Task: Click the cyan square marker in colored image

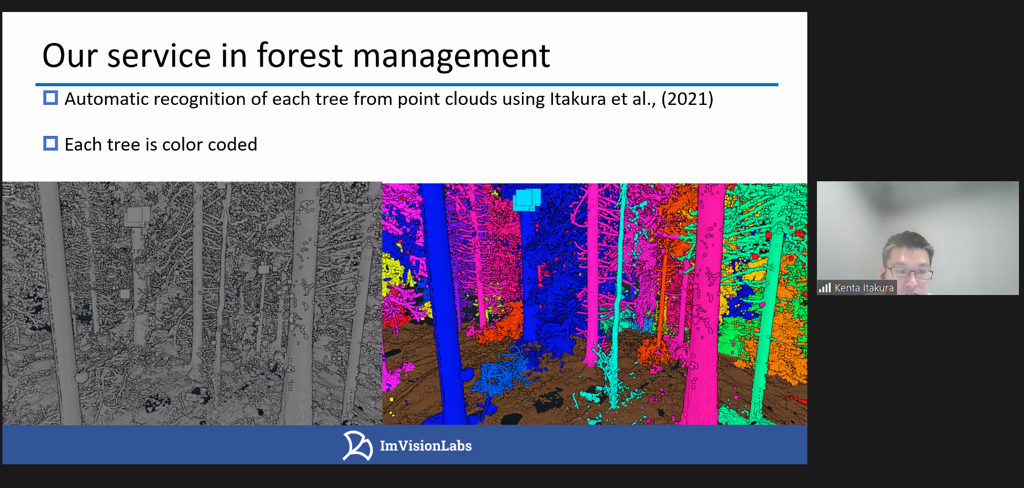Action: (x=526, y=199)
